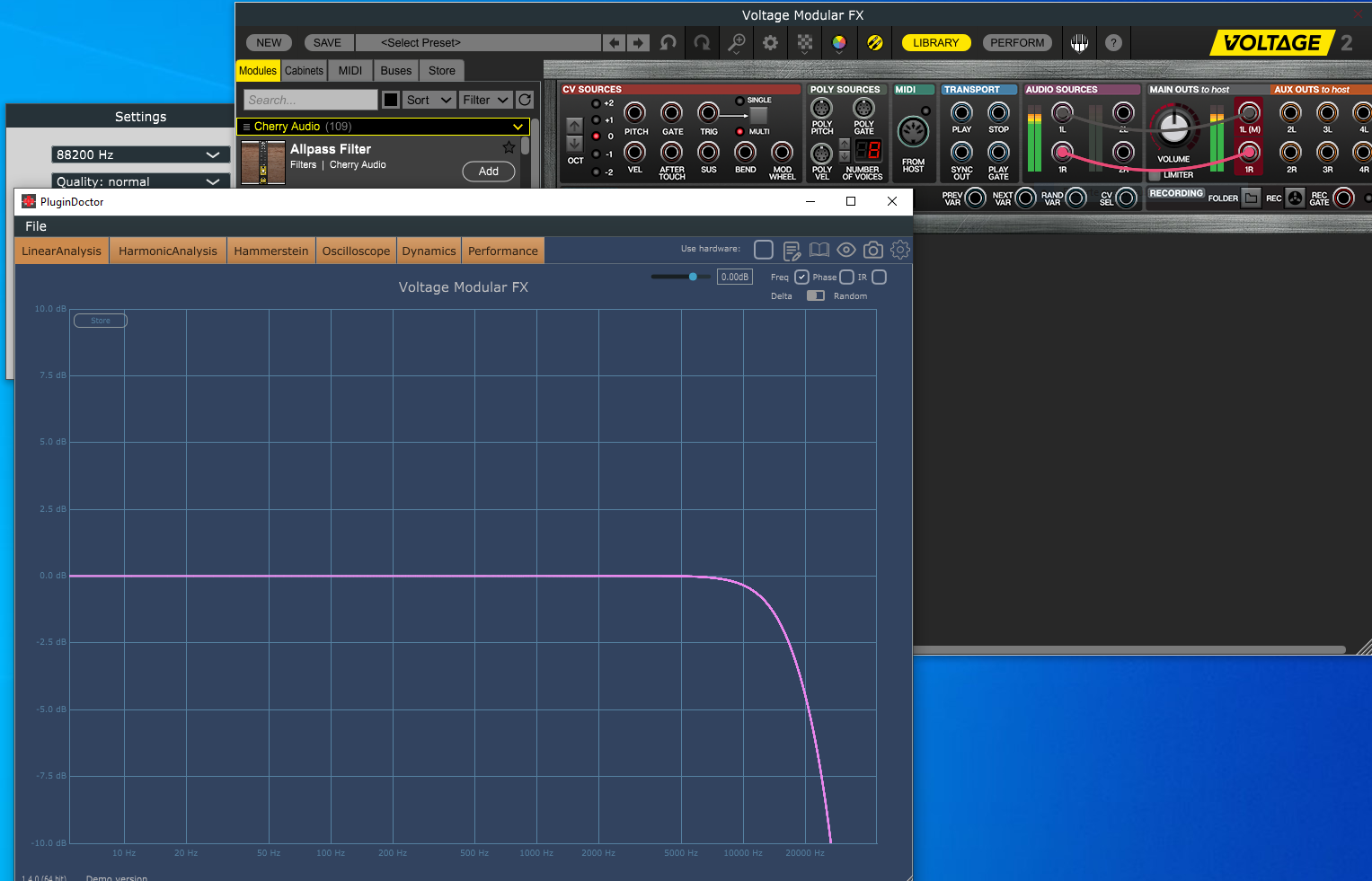Open the Store tab in Voltage library
This screenshot has height=881, width=1372.
click(x=442, y=71)
